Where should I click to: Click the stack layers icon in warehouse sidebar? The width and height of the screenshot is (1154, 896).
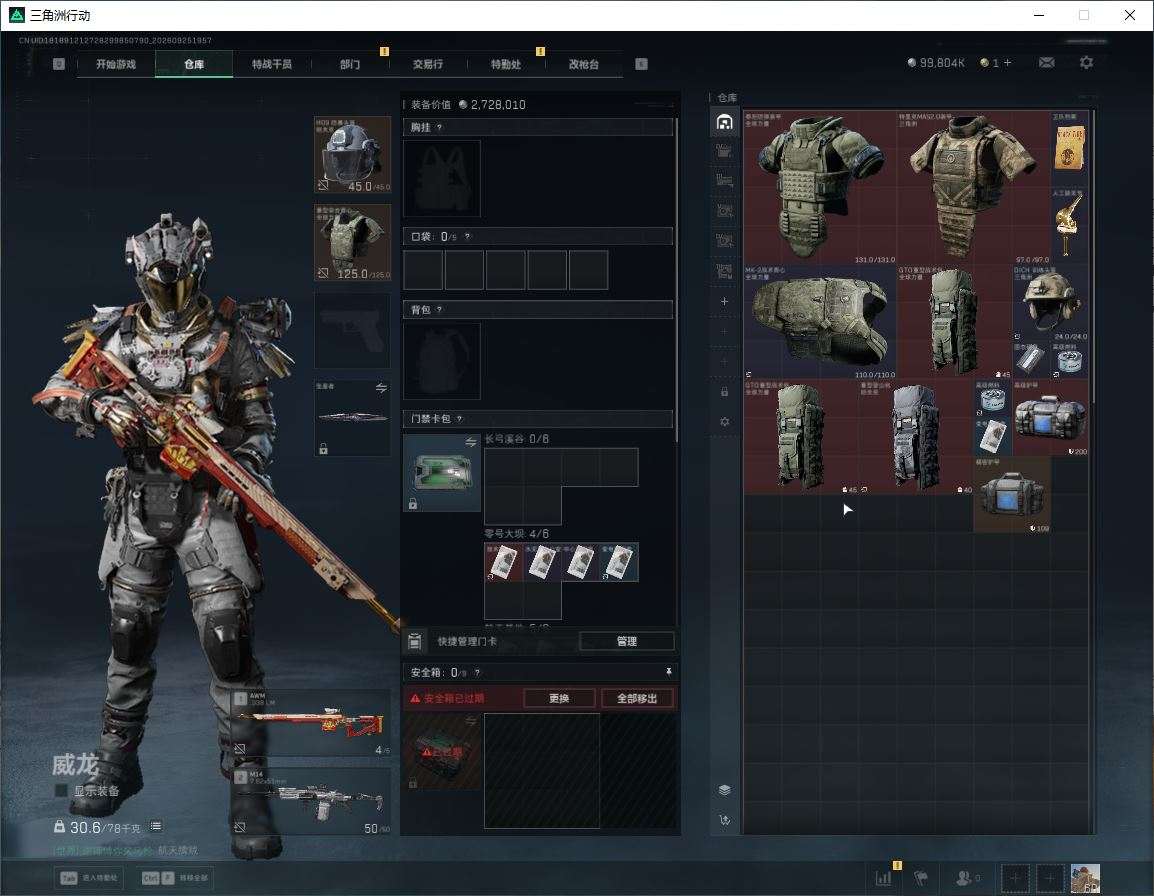[724, 790]
